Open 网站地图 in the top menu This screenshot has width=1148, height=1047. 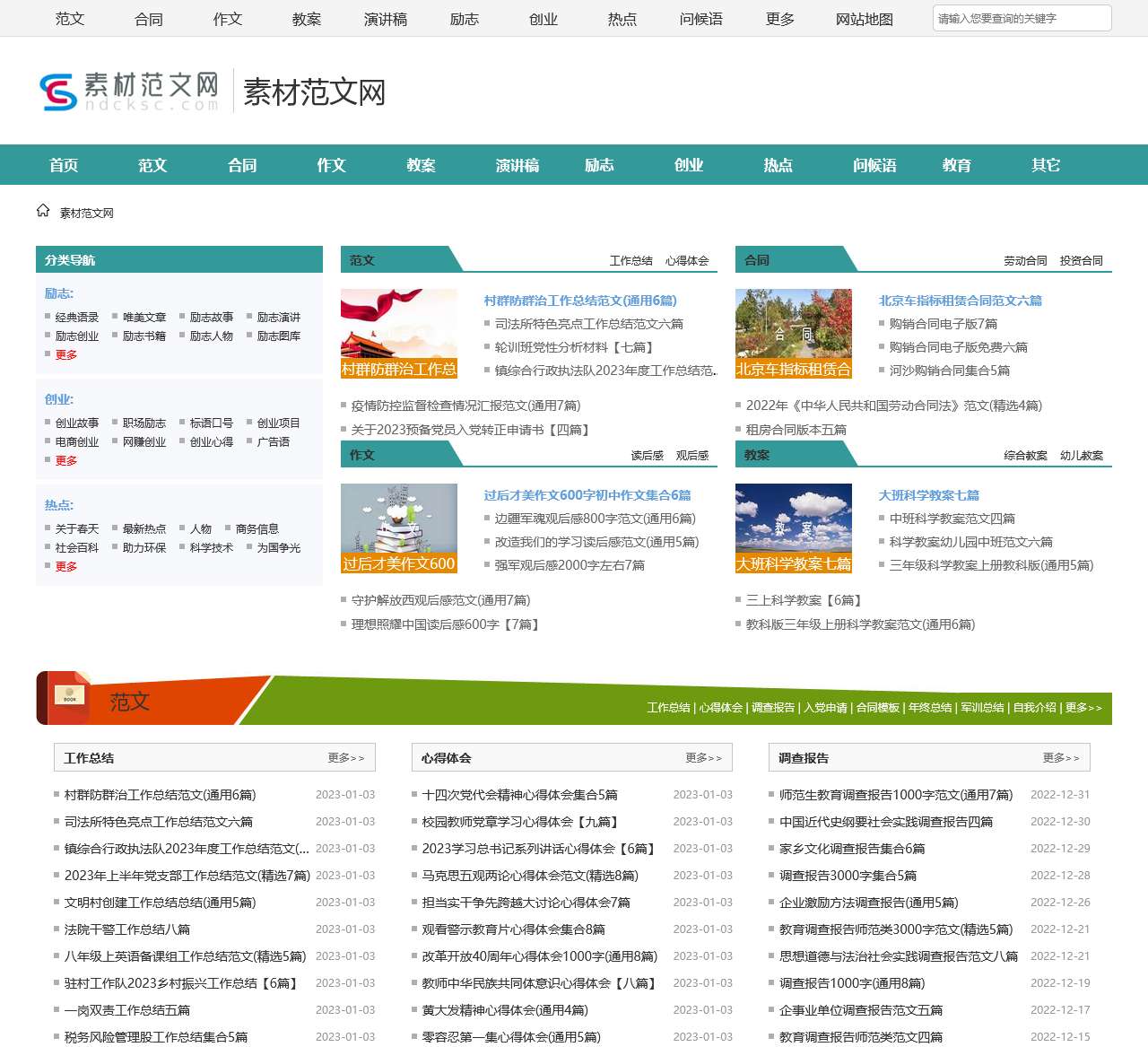pyautogui.click(x=864, y=19)
